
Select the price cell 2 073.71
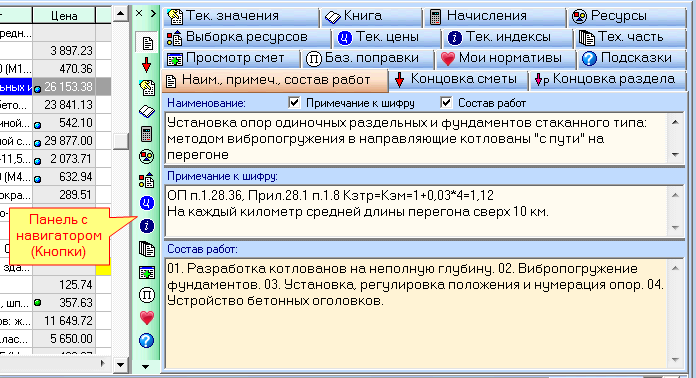coord(63,159)
